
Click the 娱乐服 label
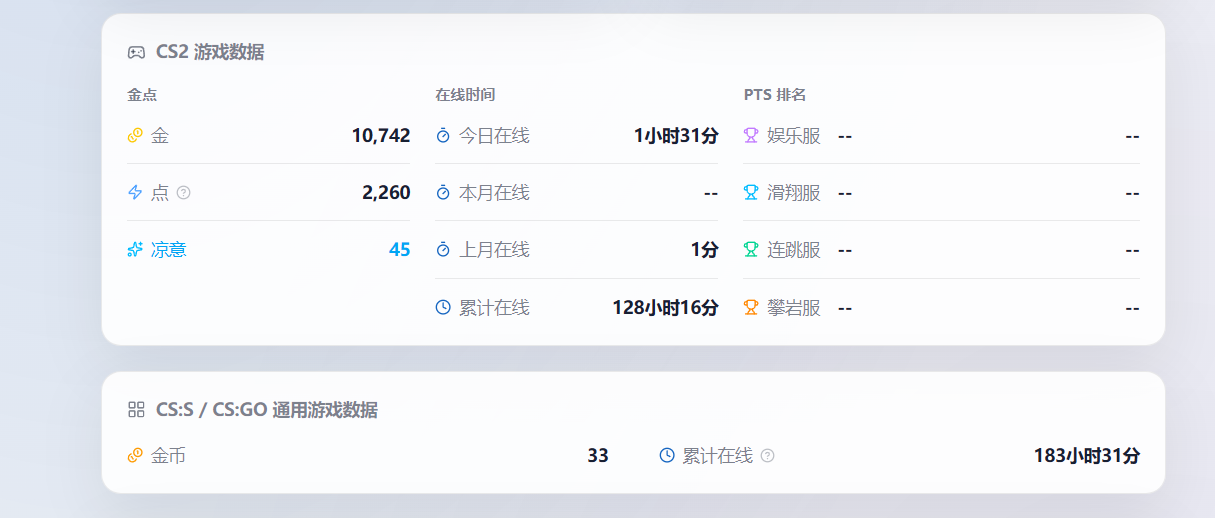click(794, 135)
